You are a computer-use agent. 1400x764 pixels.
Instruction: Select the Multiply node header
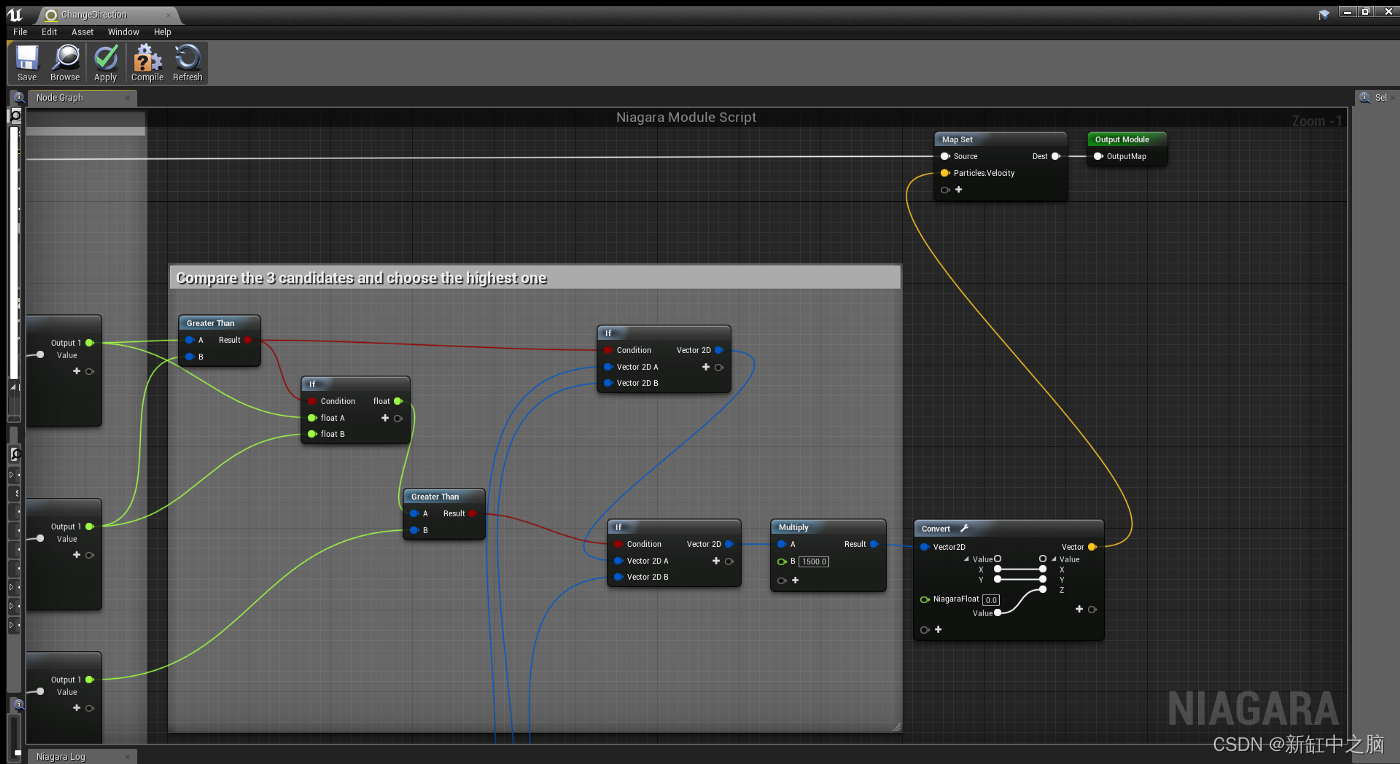pyautogui.click(x=828, y=527)
